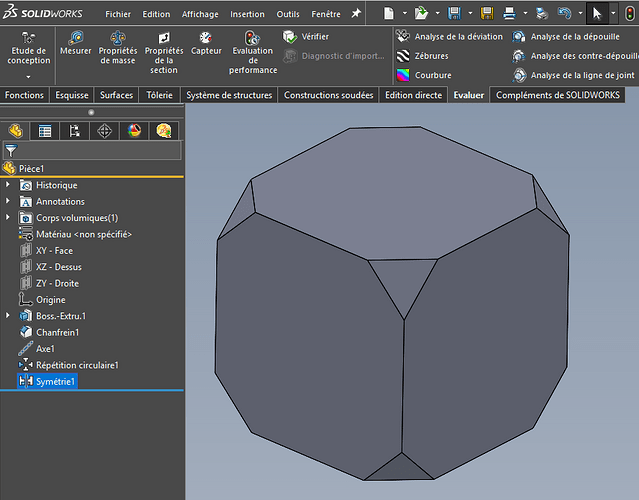
Task: Open the Save dropdown arrow
Action: coord(470,13)
